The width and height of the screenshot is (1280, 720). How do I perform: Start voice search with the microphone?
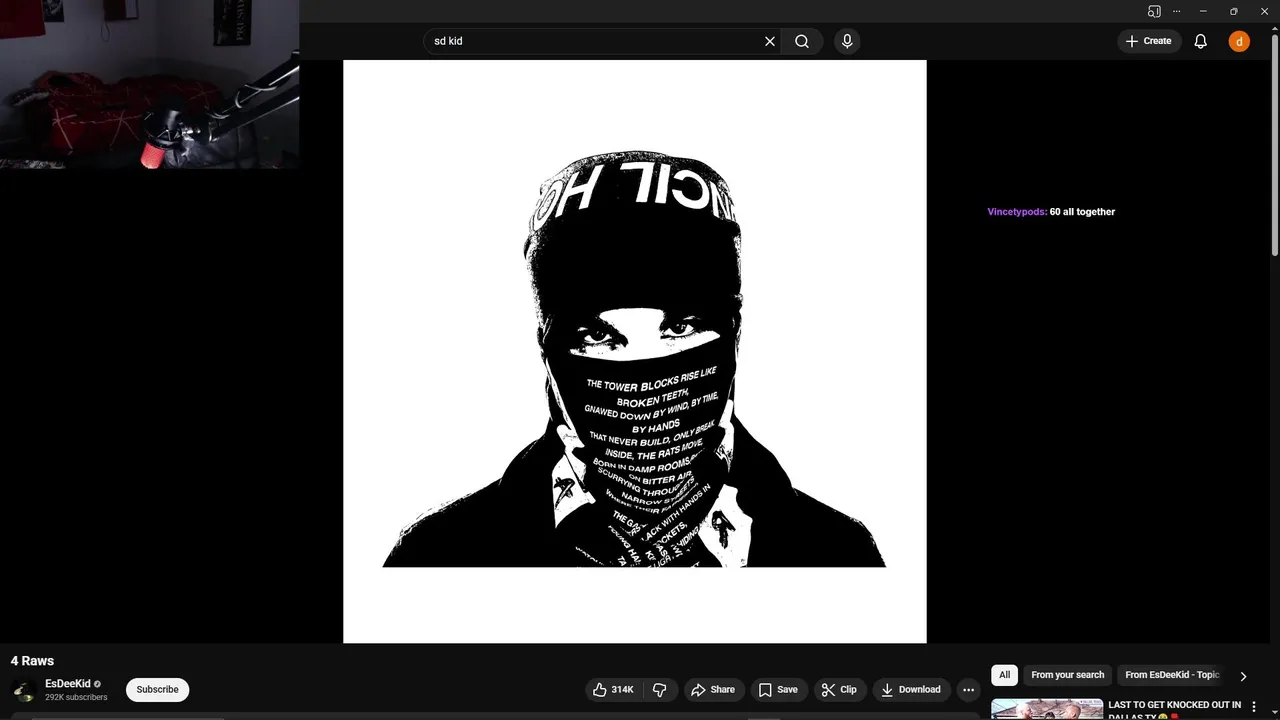847,41
